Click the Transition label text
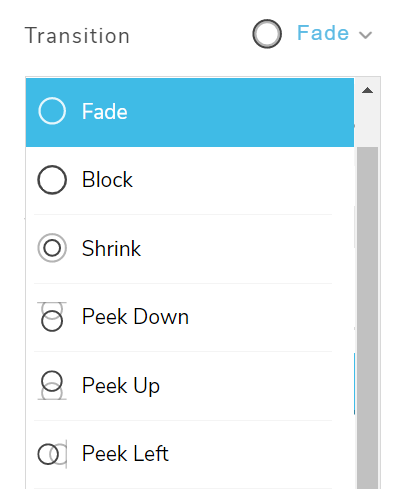 [x=77, y=36]
